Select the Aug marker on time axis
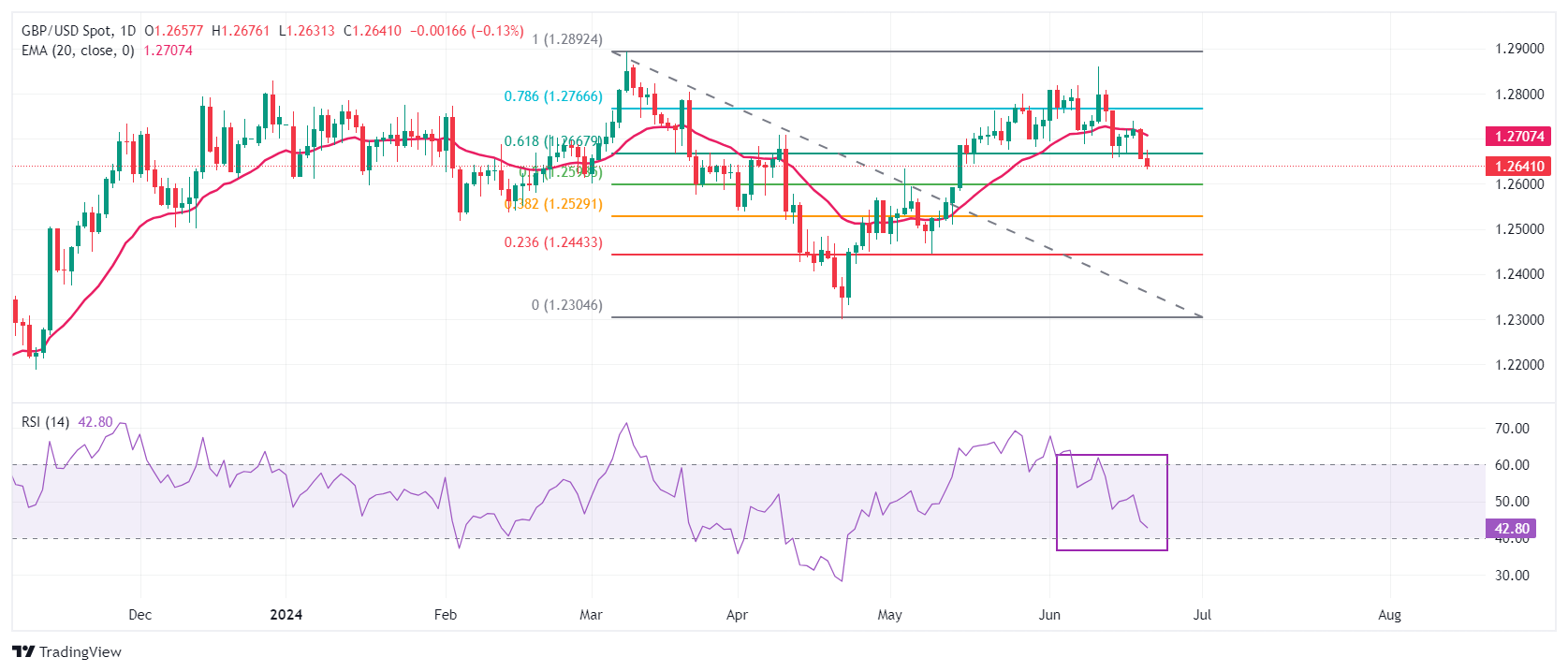 point(1389,615)
